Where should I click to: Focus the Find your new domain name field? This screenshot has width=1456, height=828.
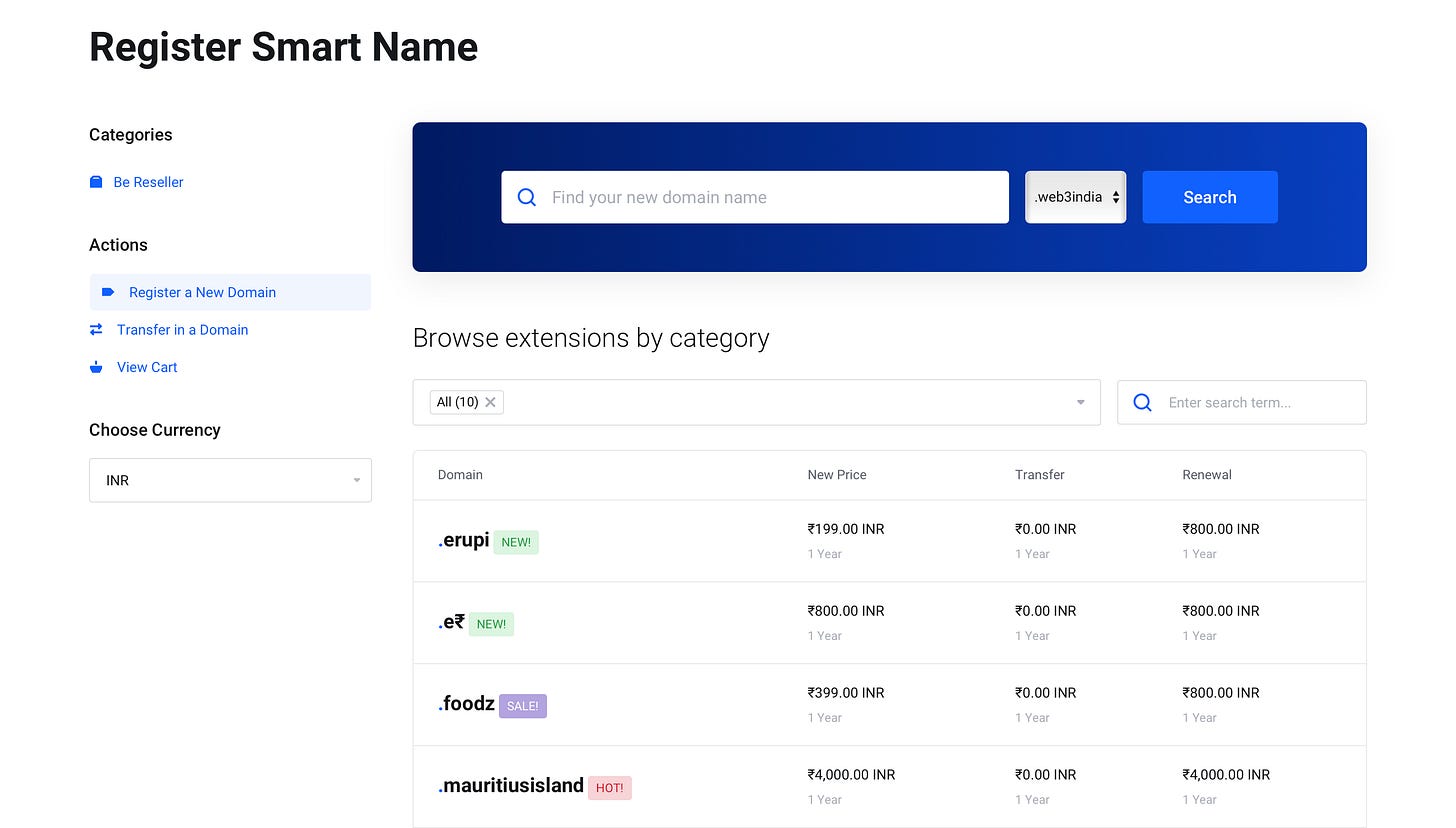coord(755,197)
